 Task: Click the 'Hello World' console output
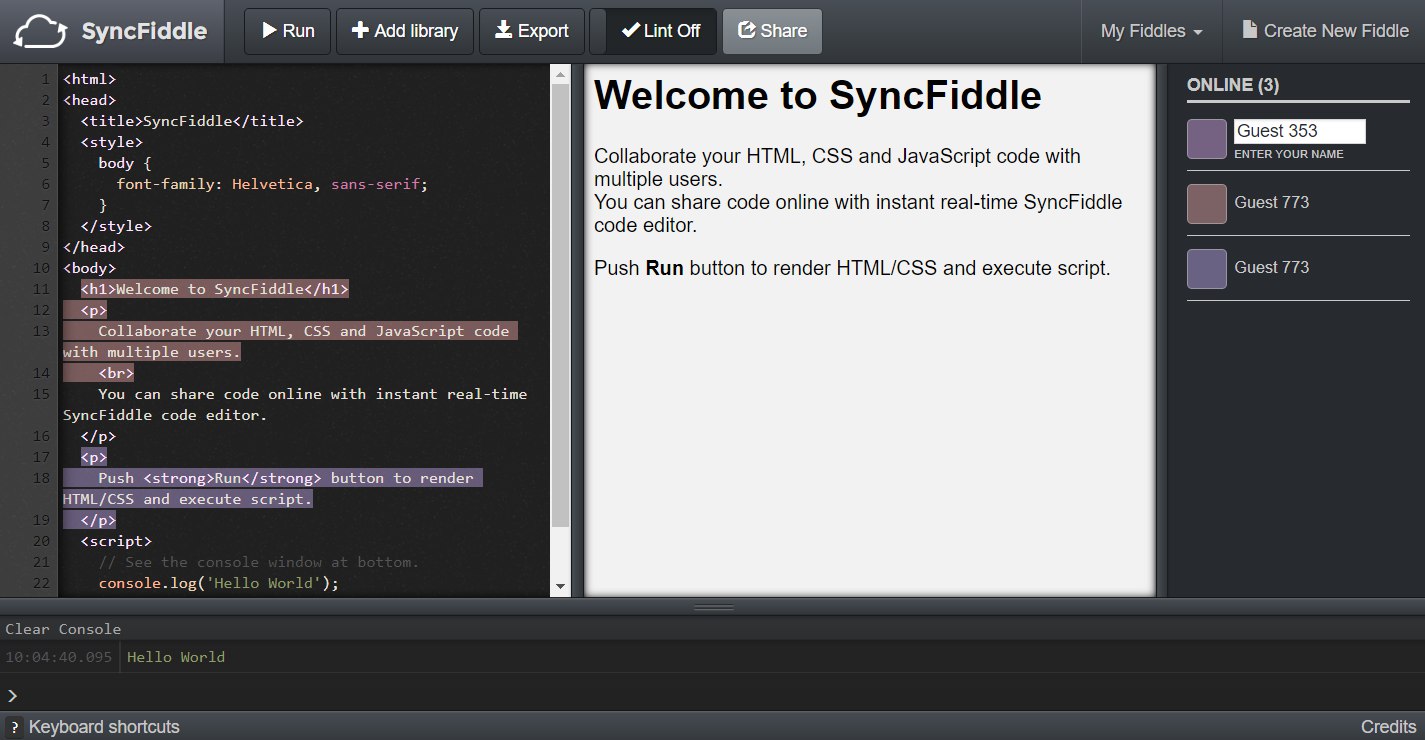tap(176, 657)
